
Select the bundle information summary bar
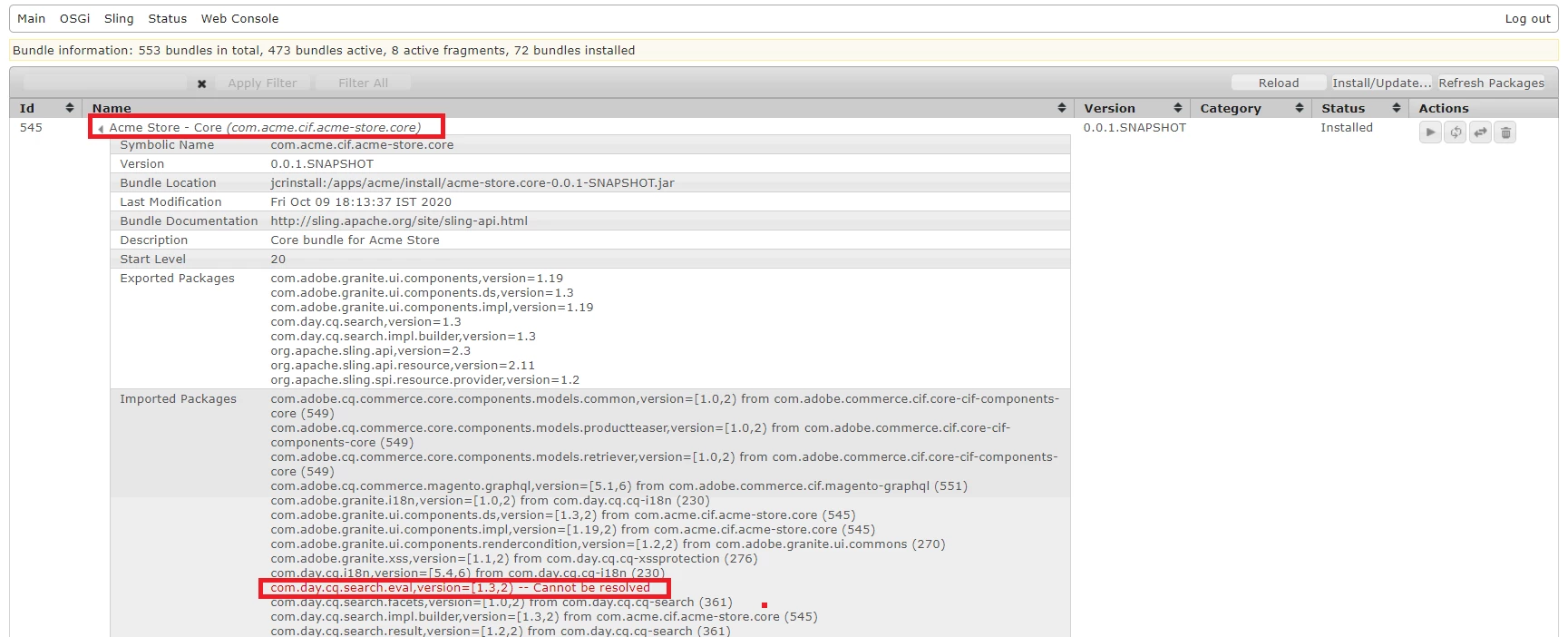coord(784,50)
